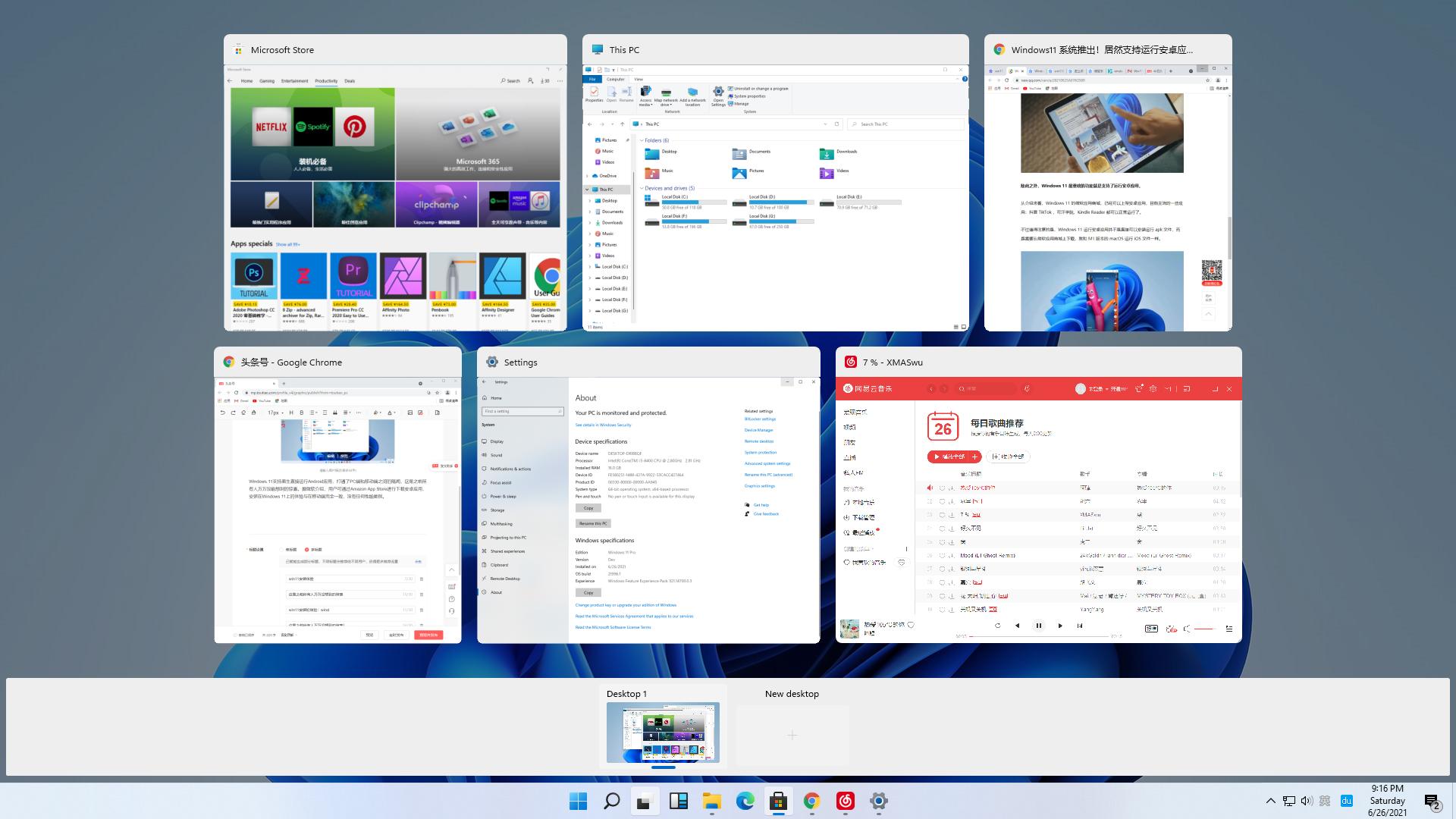This screenshot has height=819, width=1456.
Task: Open the File menu in File Explorer
Action: (594, 79)
